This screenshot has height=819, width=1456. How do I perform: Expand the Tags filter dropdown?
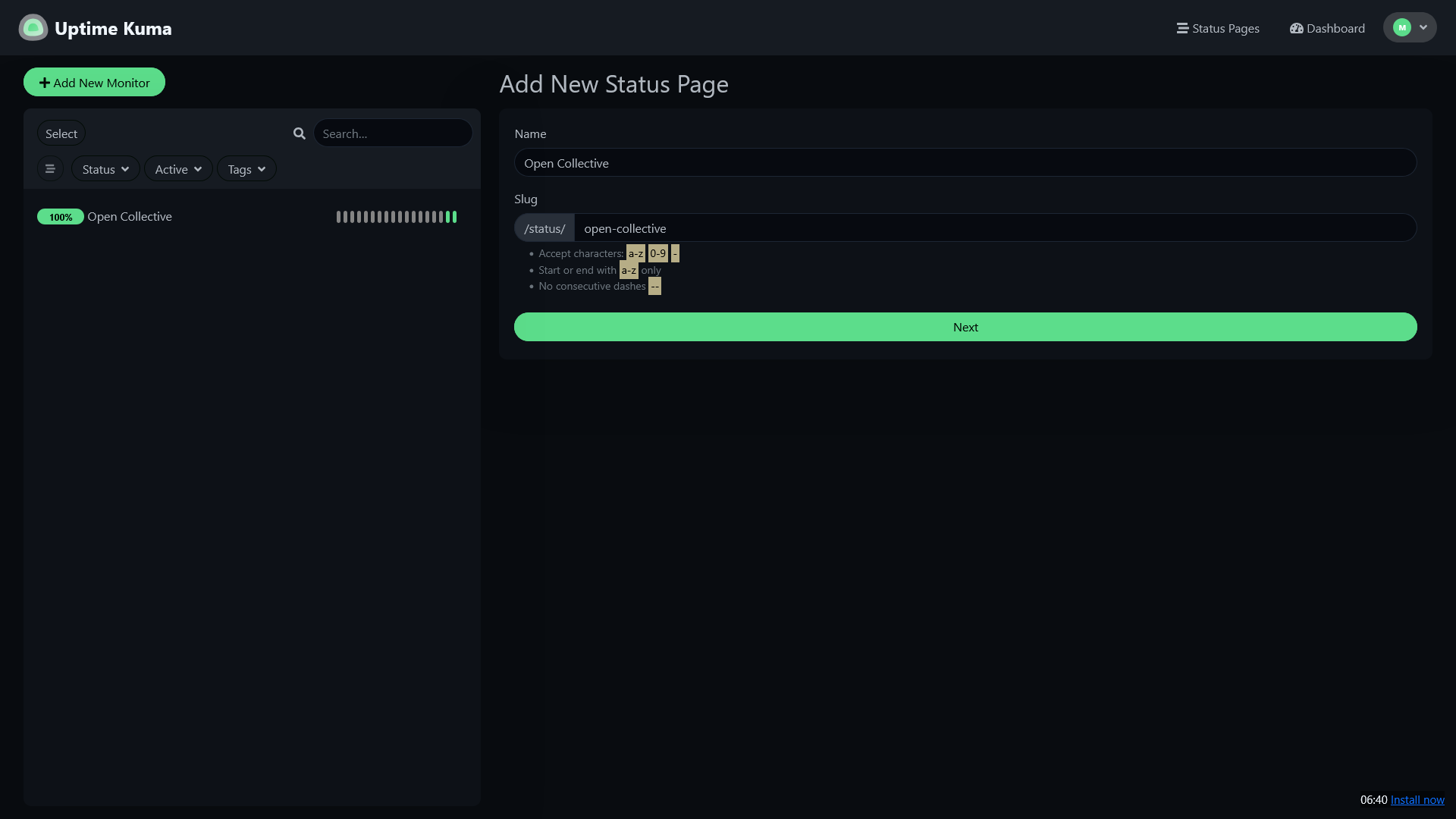click(246, 169)
